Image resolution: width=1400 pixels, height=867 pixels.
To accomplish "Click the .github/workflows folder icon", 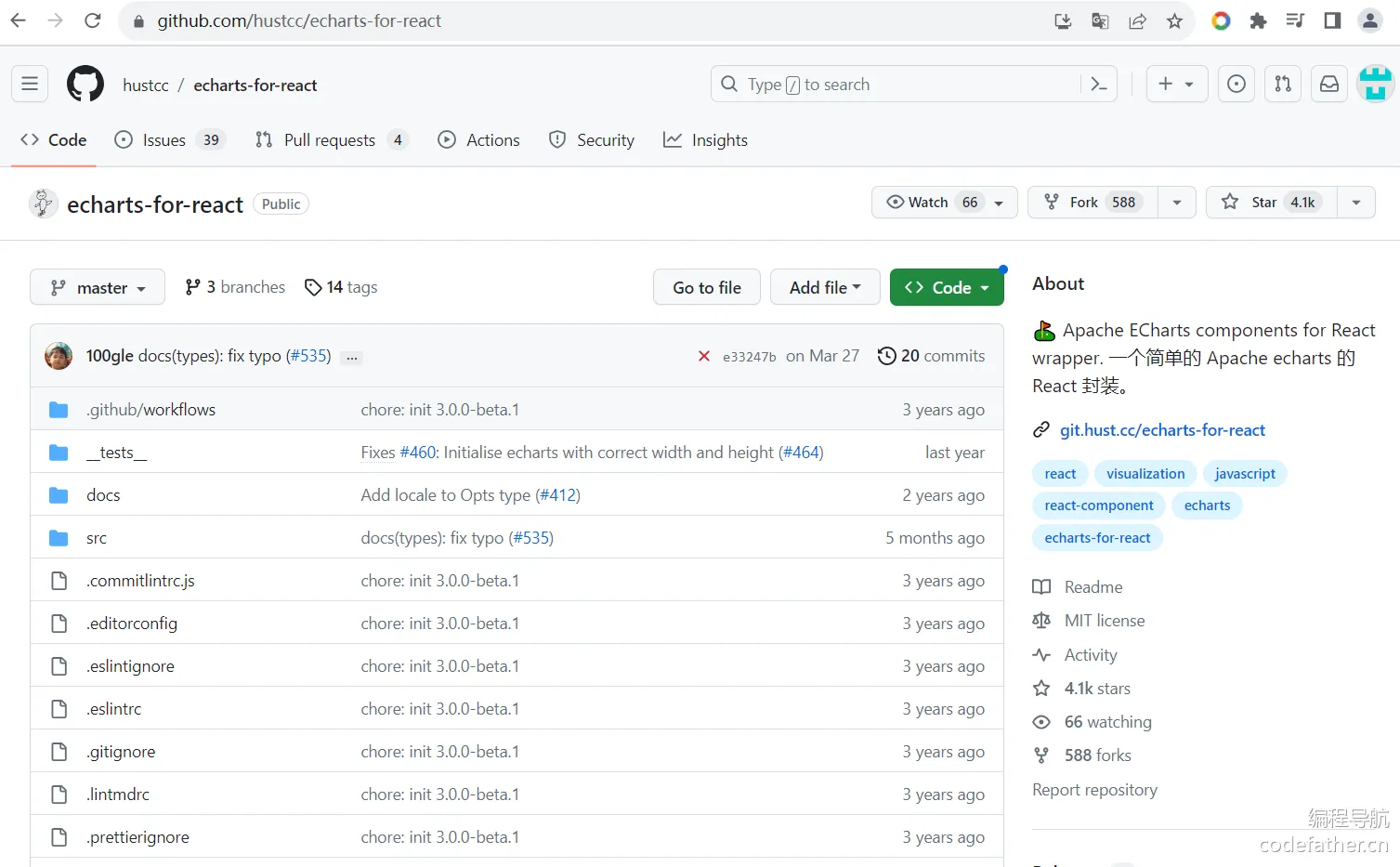I will coord(59,410).
